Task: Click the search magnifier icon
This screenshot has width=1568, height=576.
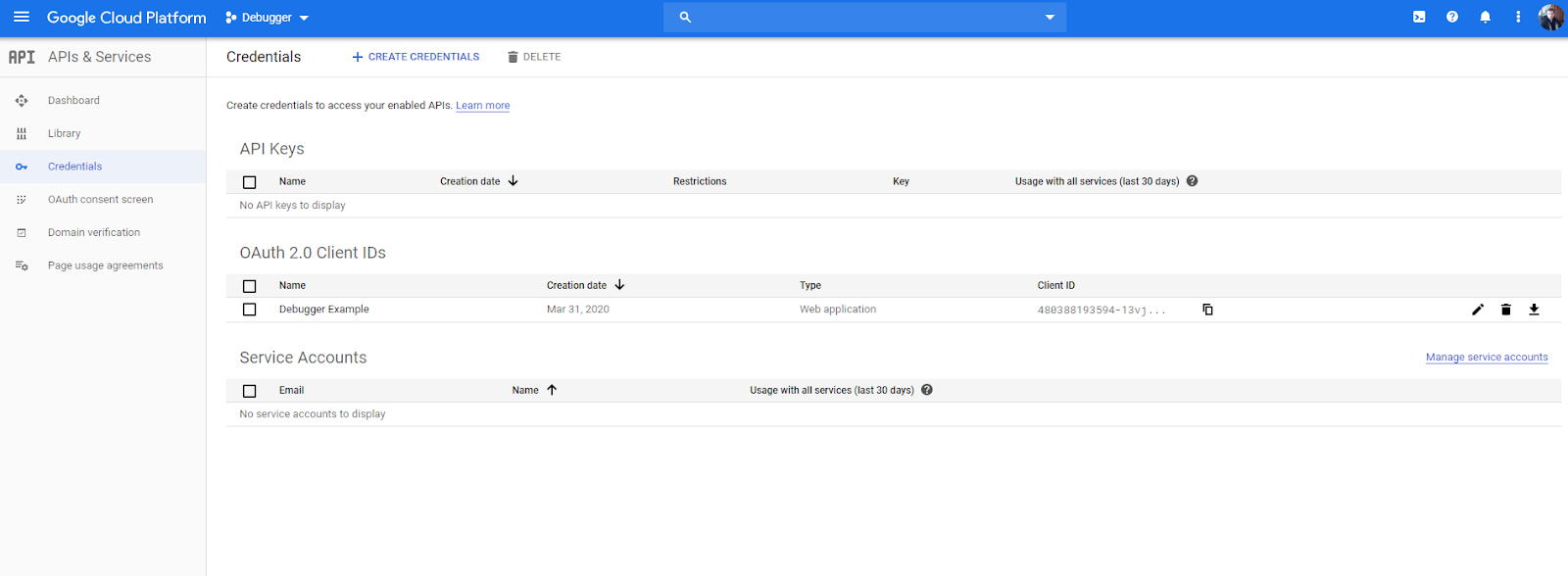Action: click(x=685, y=17)
